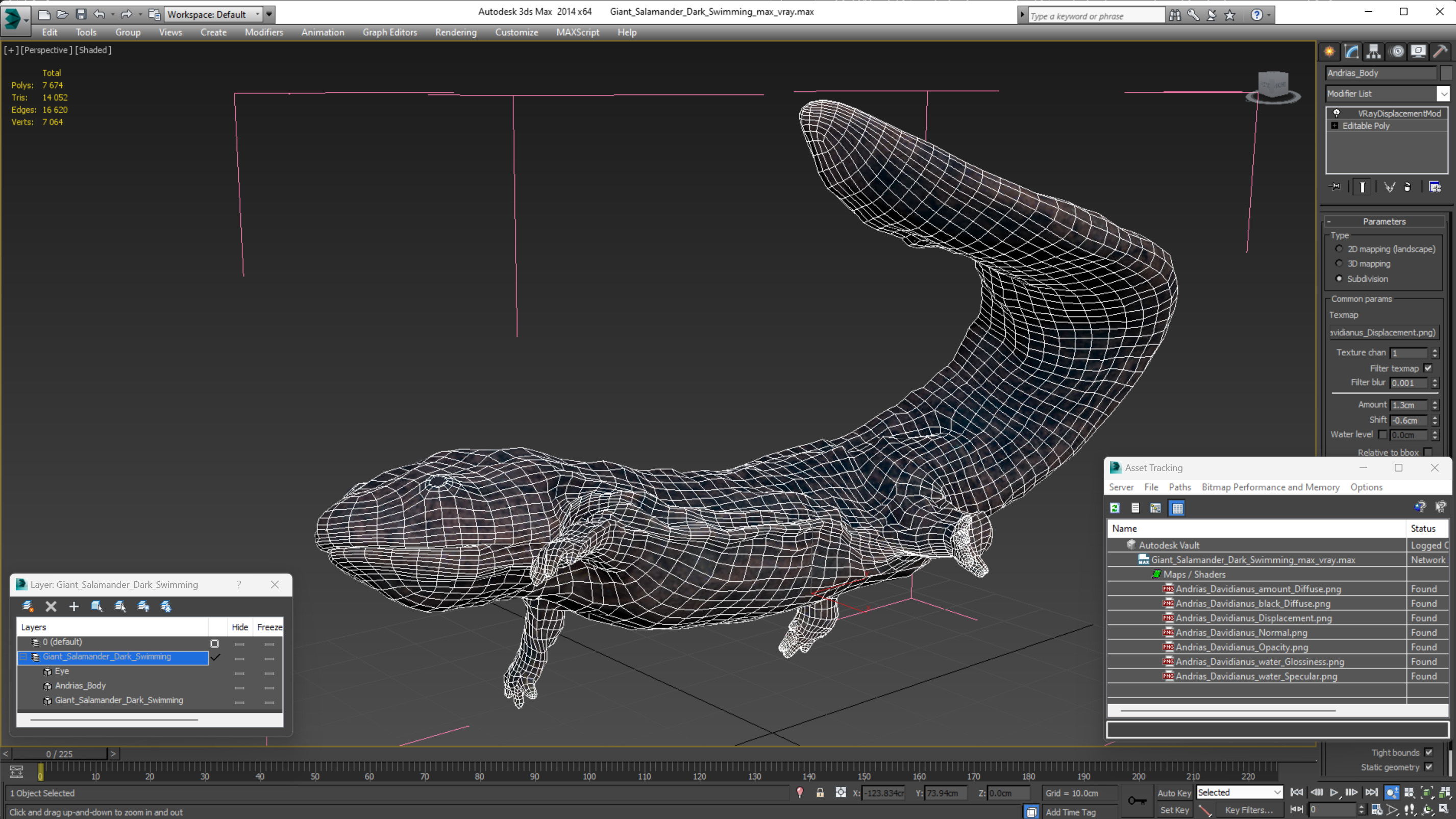Click the Redo arrow icon
The height and width of the screenshot is (819, 1456).
tap(126, 14)
